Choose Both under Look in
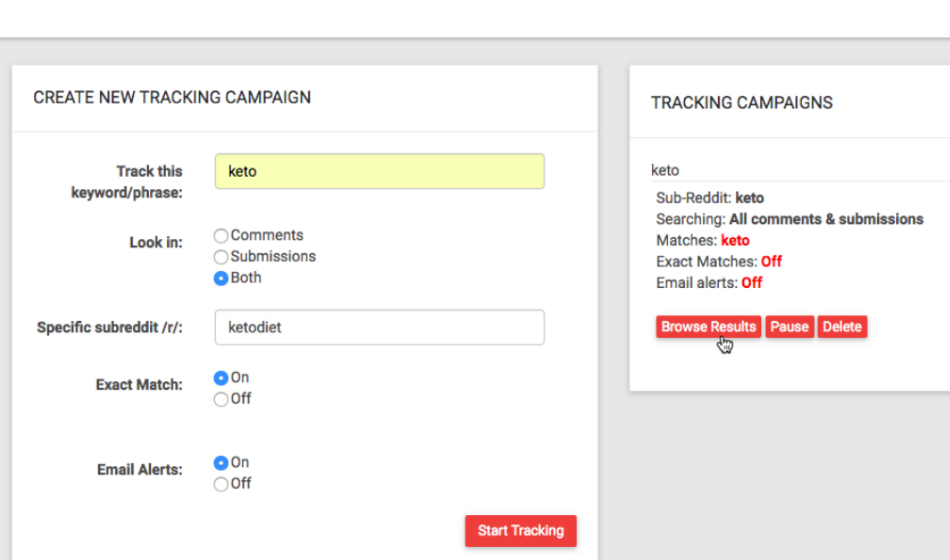The height and width of the screenshot is (560, 950). point(221,278)
